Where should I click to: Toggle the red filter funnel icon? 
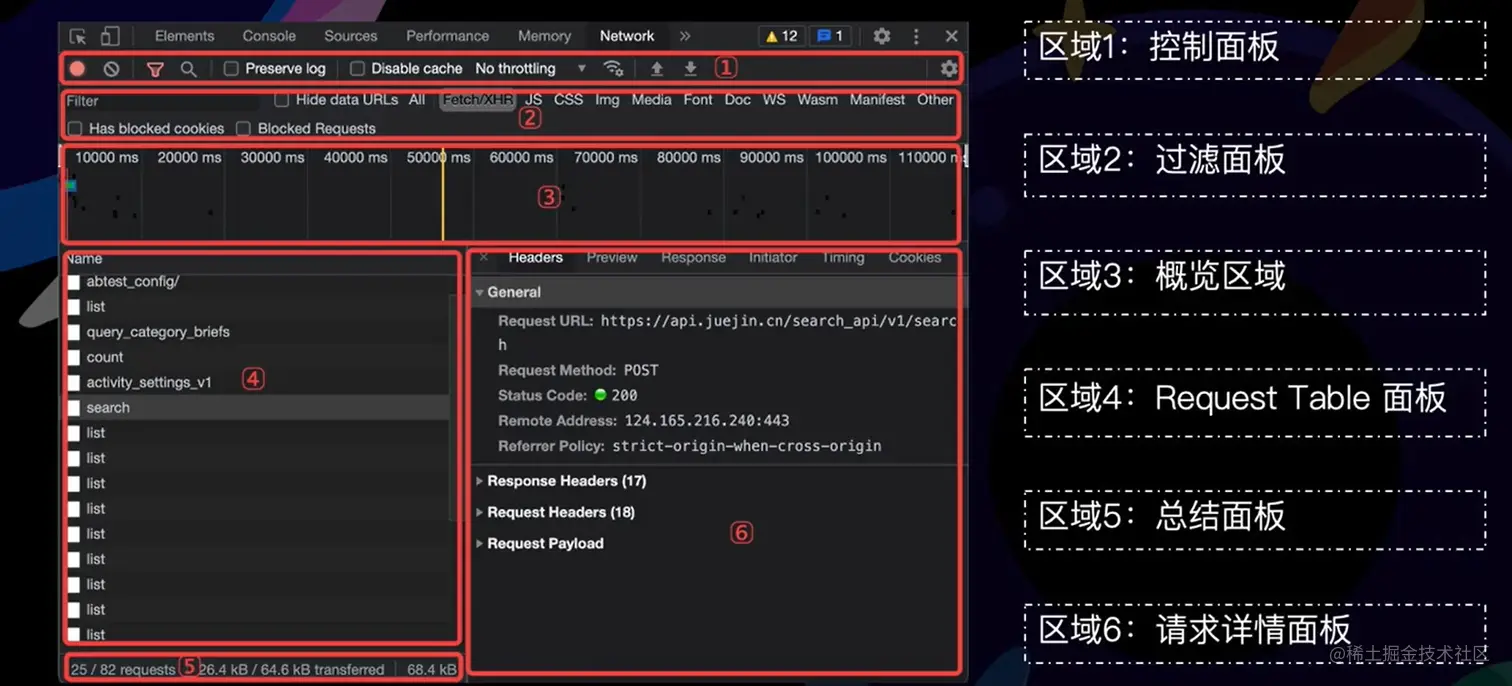point(155,69)
